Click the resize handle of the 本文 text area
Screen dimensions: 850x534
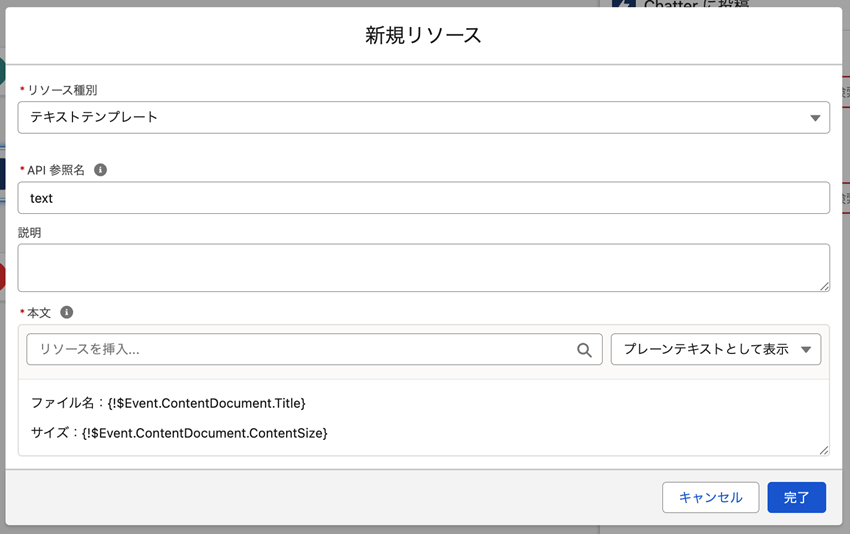click(823, 450)
